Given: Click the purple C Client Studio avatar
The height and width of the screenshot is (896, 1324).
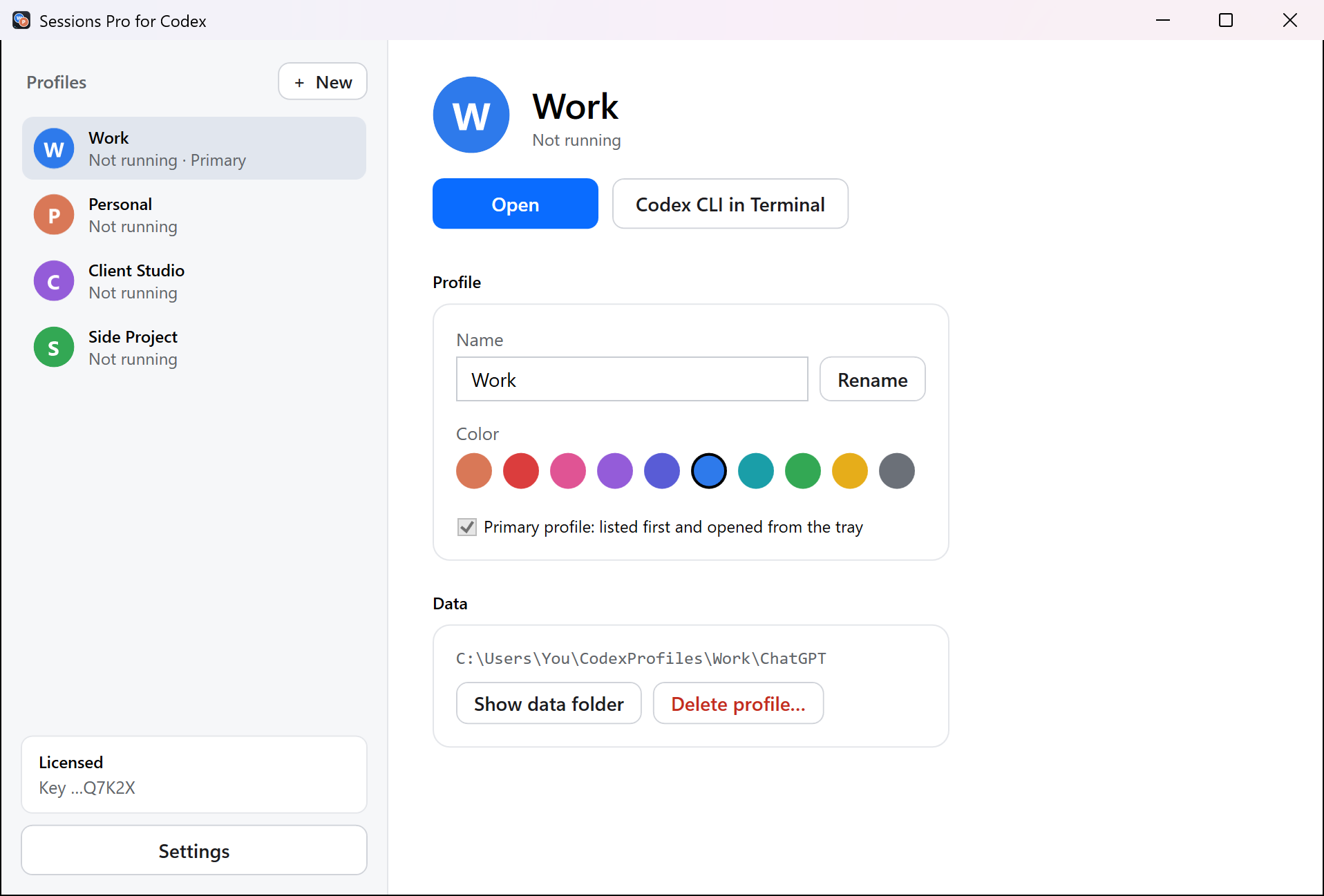Looking at the screenshot, I should coord(54,281).
